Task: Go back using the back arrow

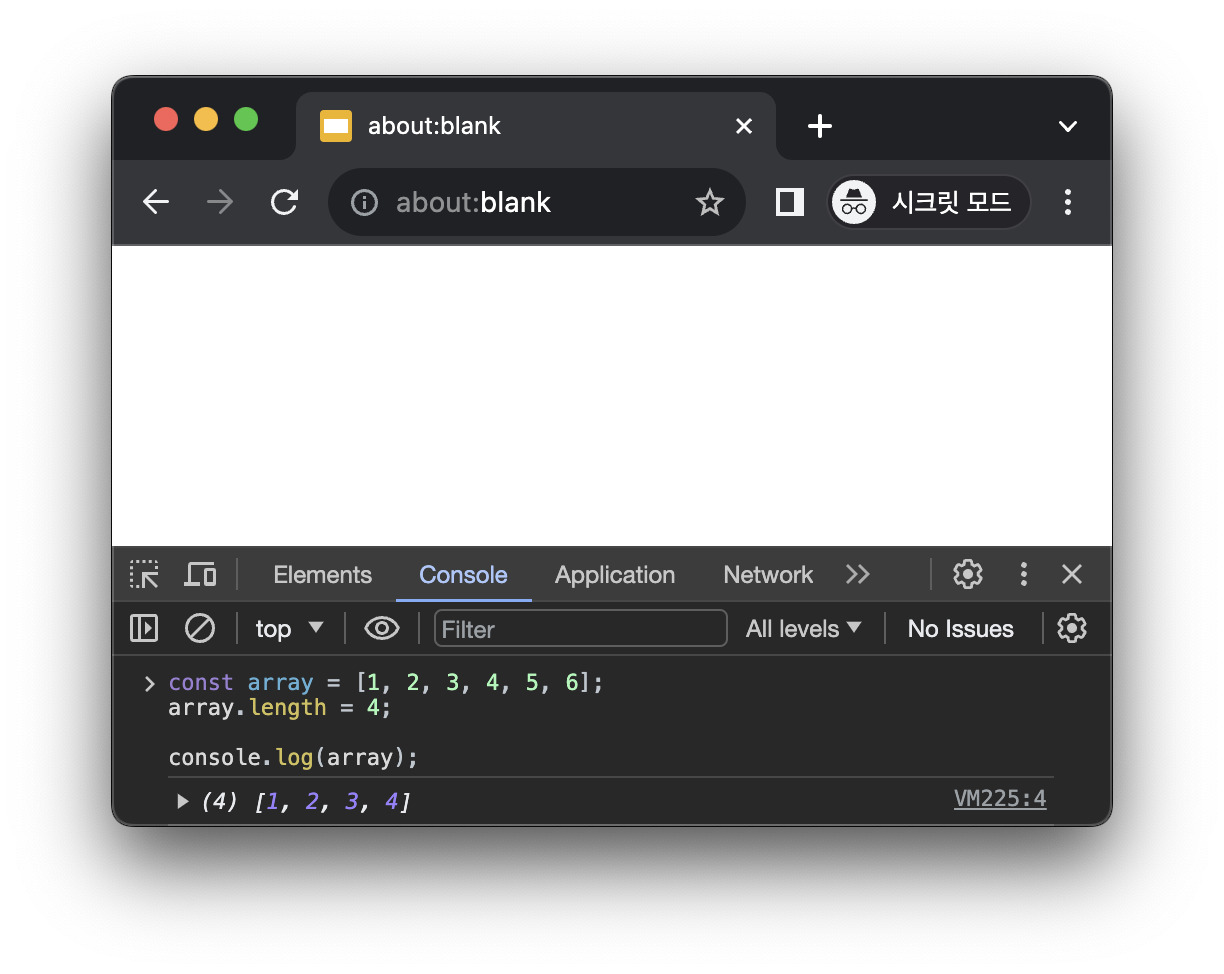Action: pyautogui.click(x=156, y=203)
